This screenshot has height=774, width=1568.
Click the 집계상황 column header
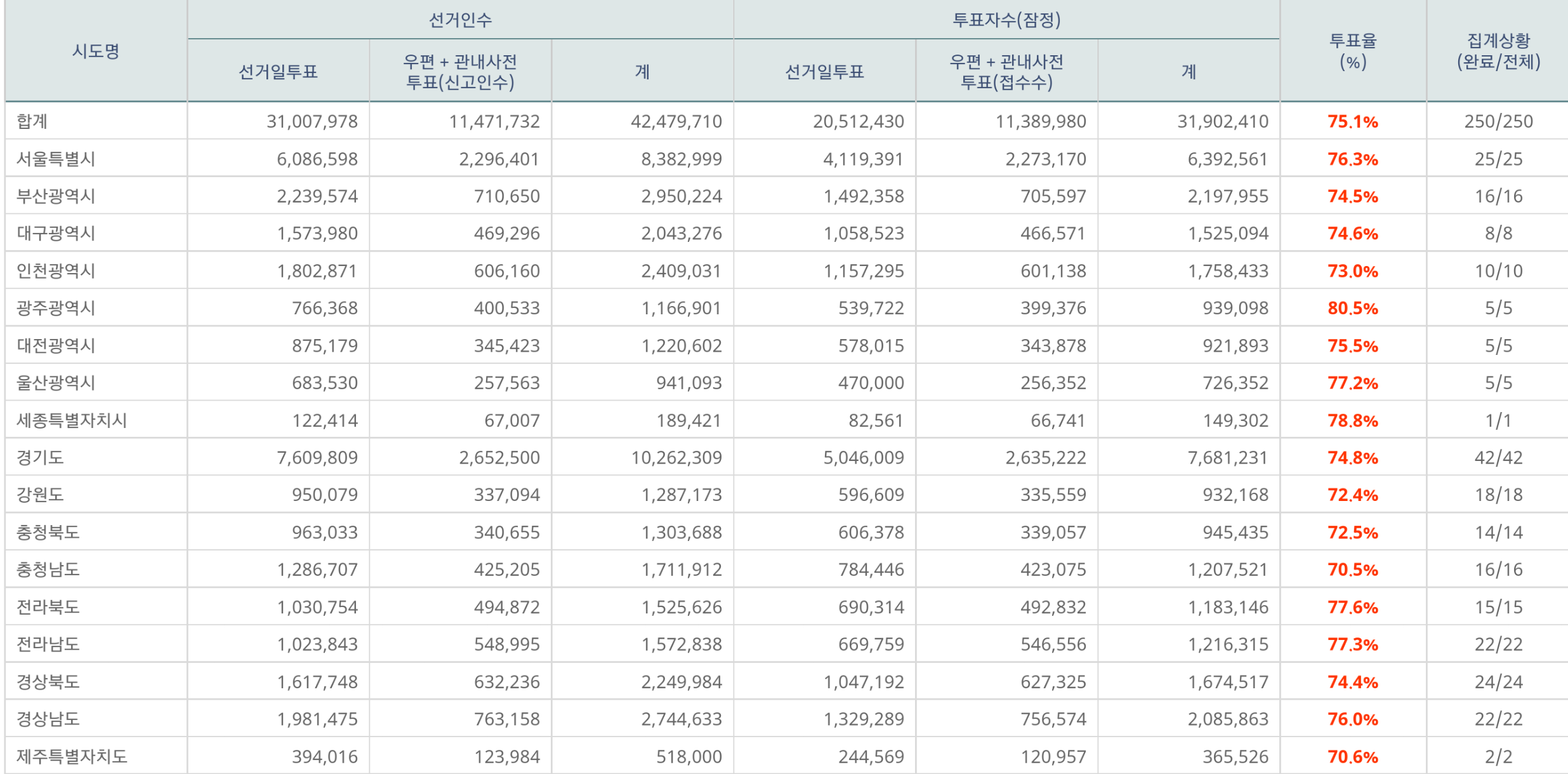click(1498, 51)
